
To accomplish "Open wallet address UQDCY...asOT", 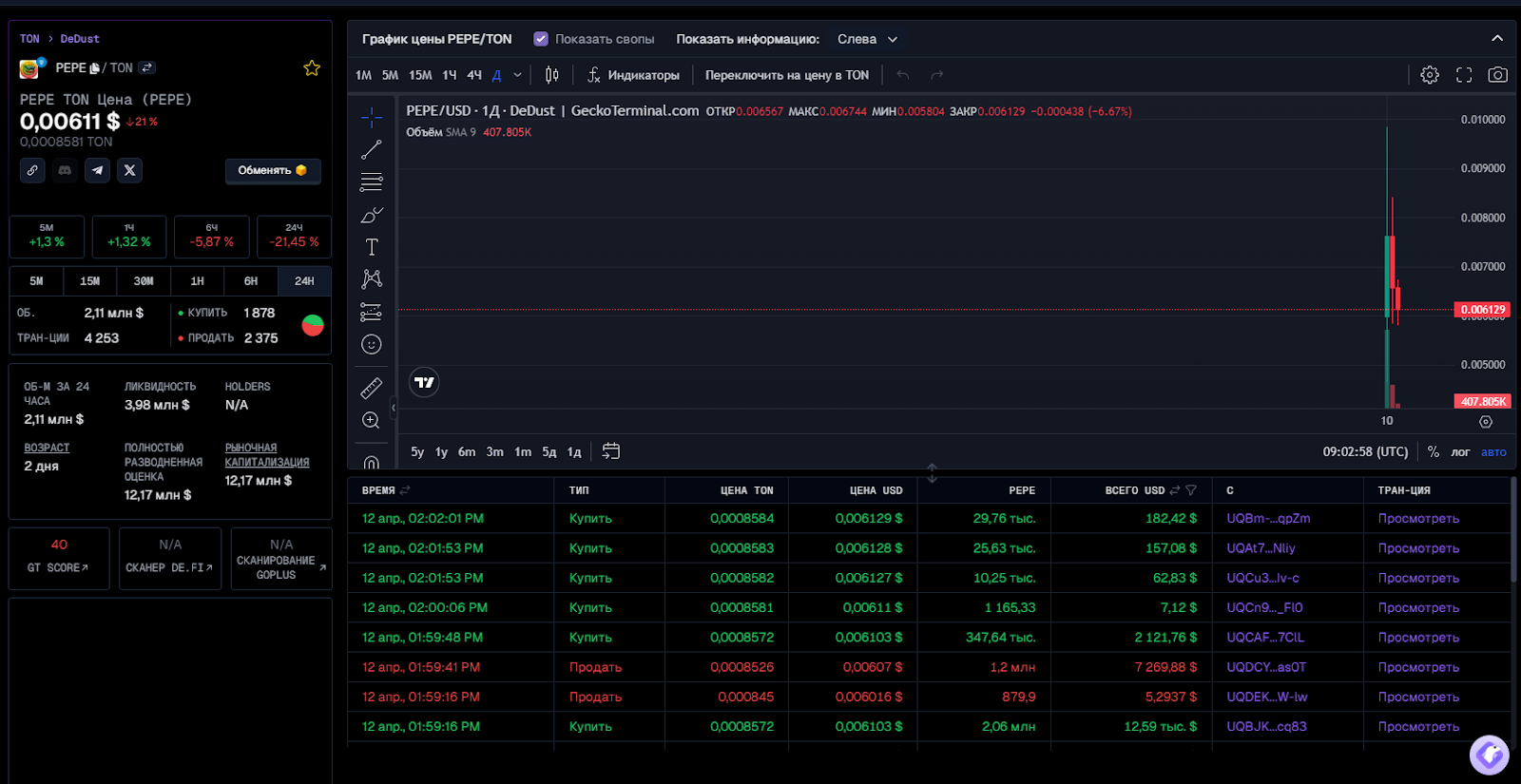I will tap(1266, 667).
